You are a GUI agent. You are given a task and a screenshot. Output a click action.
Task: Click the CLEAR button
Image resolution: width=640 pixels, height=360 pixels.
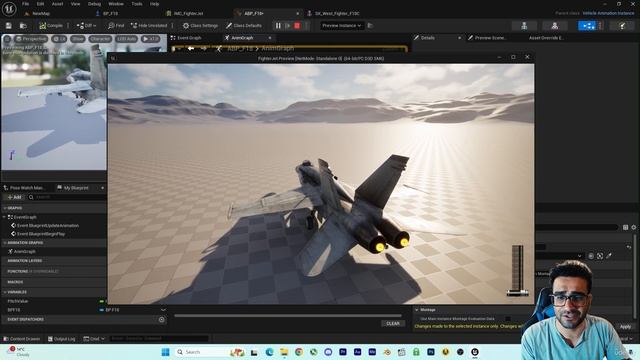[x=393, y=324]
